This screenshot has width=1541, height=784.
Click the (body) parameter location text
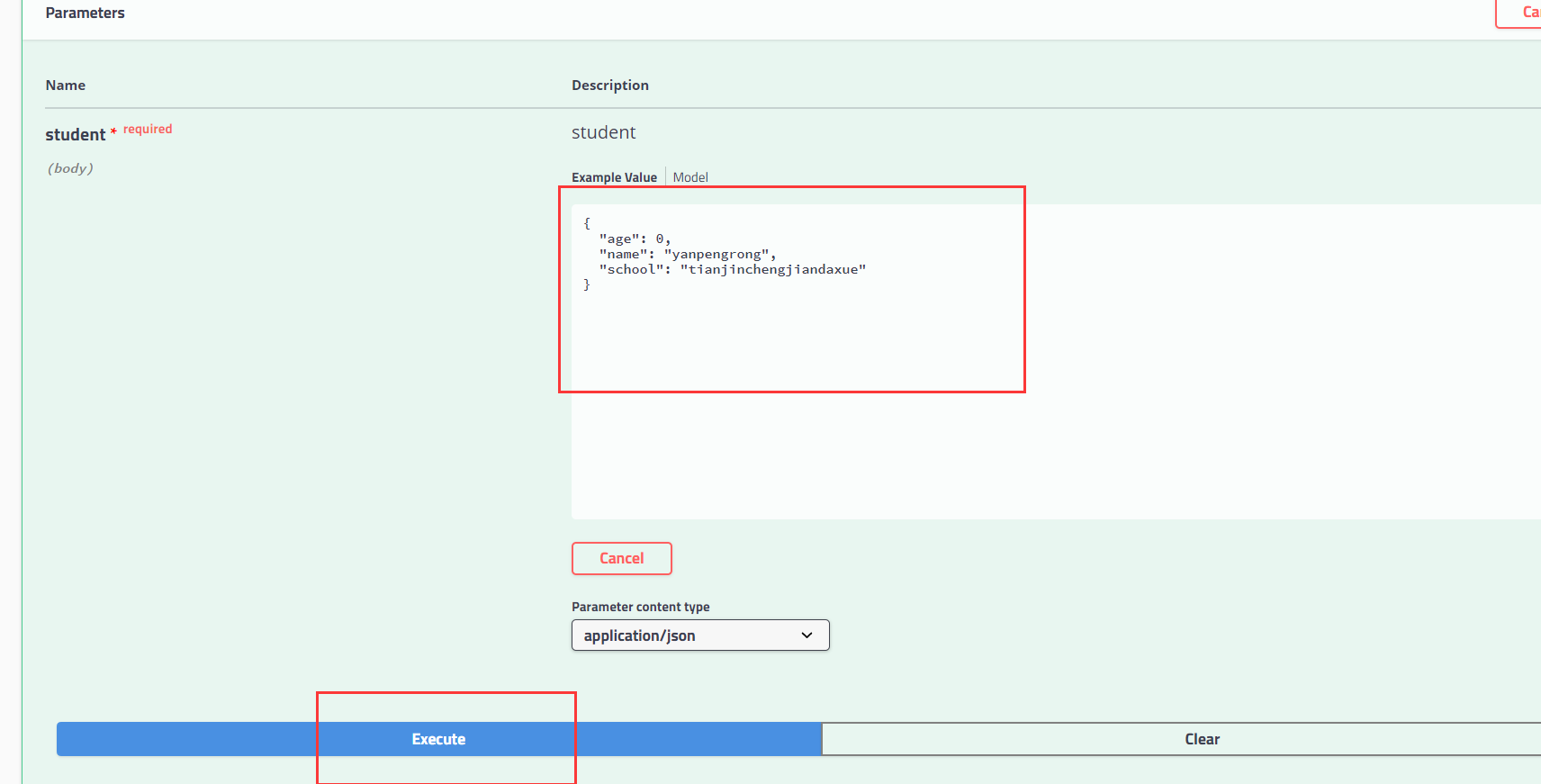(70, 168)
